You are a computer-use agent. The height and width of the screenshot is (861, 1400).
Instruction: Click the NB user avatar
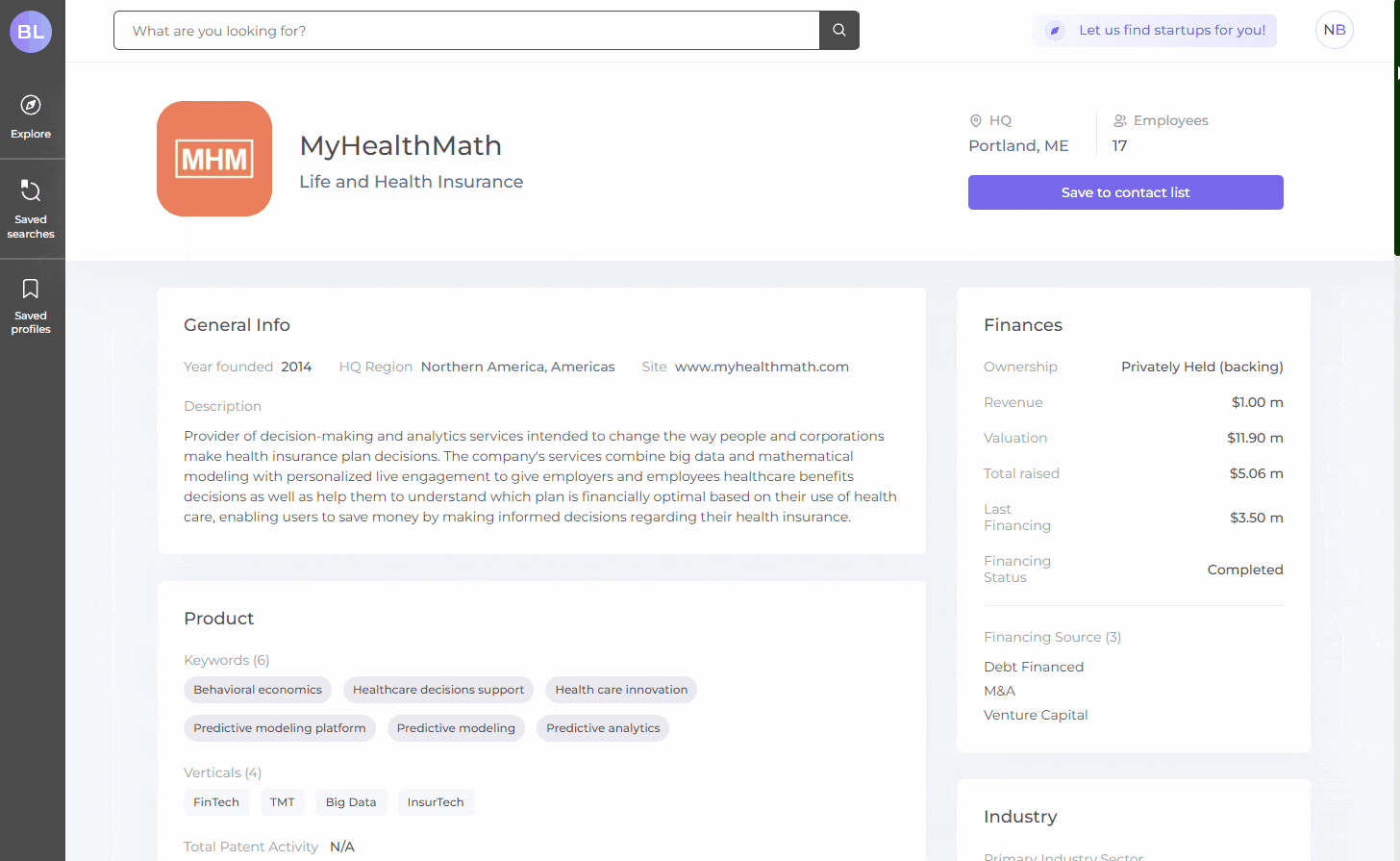coord(1334,30)
